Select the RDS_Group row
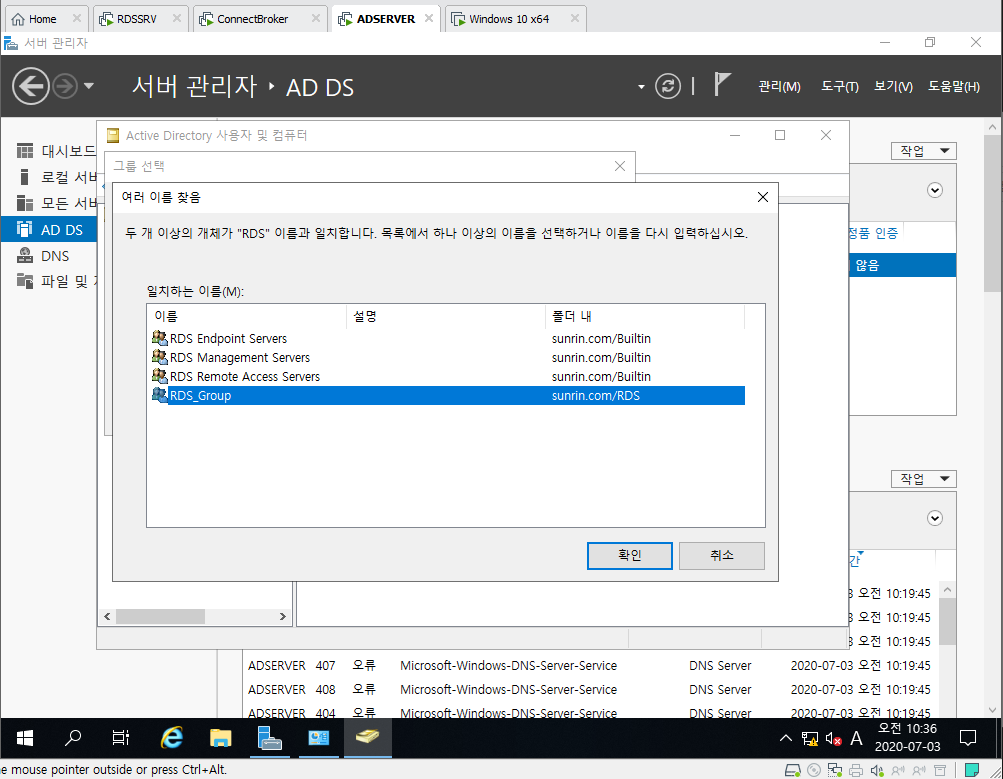1003x779 pixels. tap(448, 395)
